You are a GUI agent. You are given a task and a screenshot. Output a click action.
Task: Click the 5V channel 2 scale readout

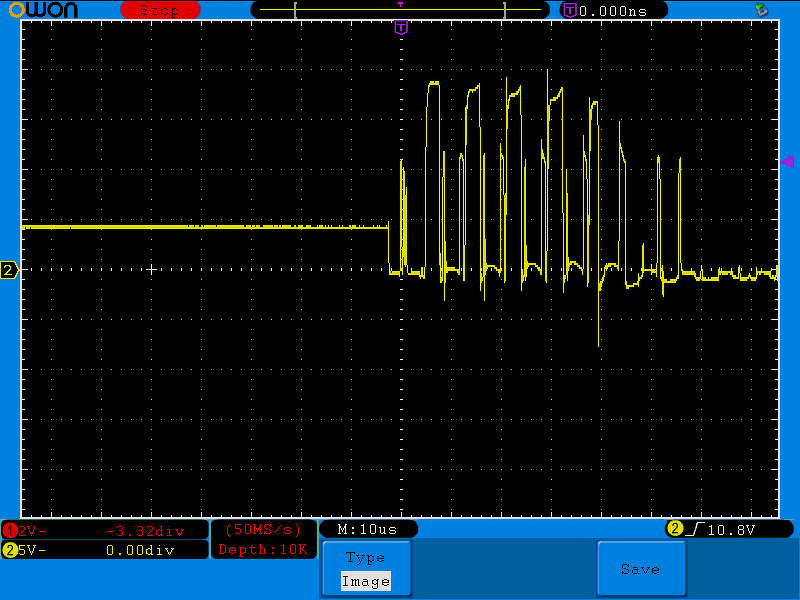point(32,550)
